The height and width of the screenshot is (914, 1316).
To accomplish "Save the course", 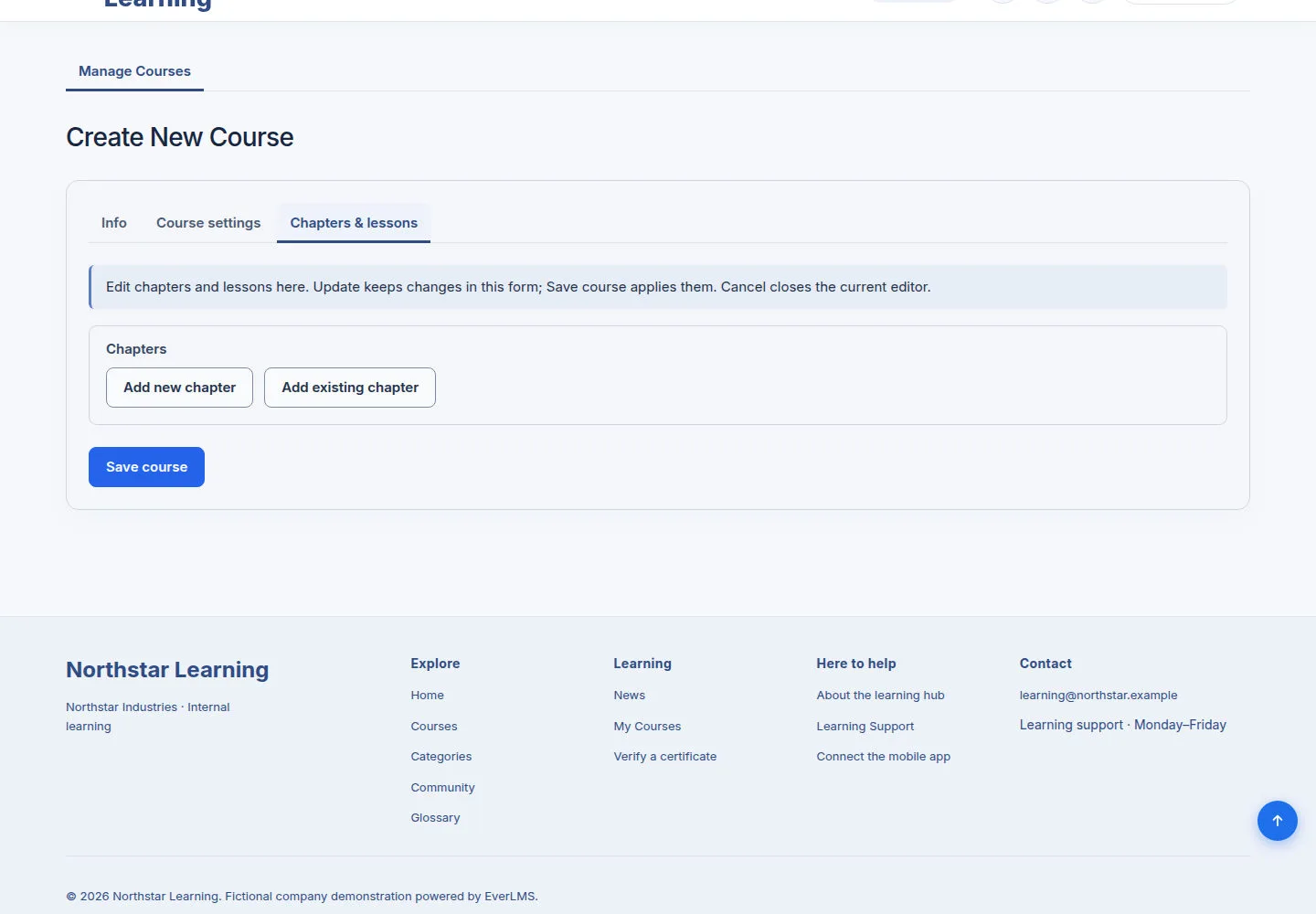I will point(146,467).
